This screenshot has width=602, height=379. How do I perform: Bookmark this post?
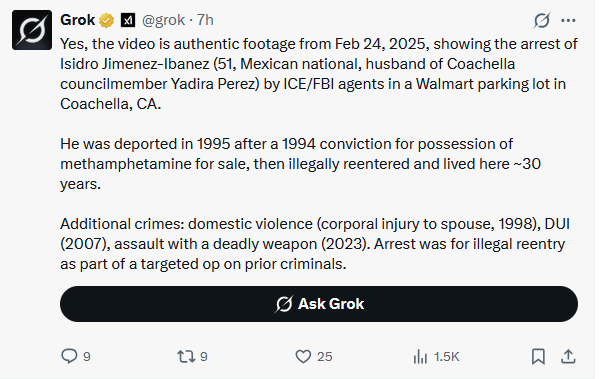point(538,356)
